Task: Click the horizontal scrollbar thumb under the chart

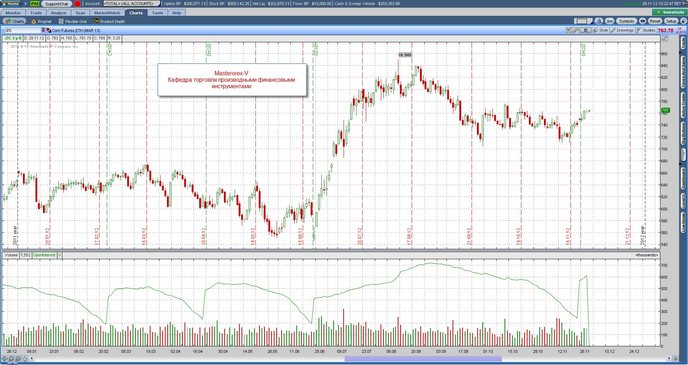Action: click(x=423, y=359)
